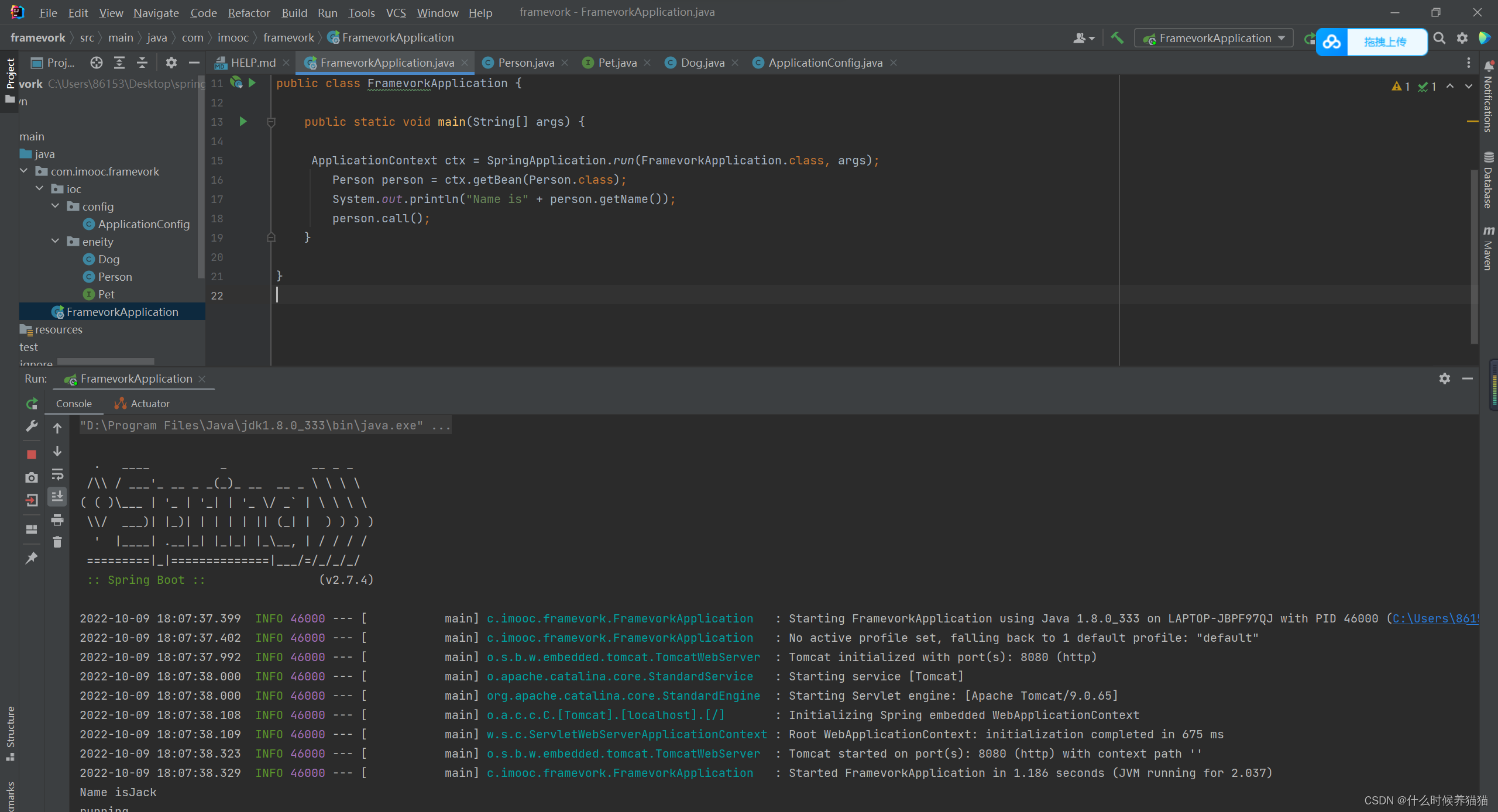Switch to the Person.java editor tab
1498x812 pixels.
pos(525,63)
